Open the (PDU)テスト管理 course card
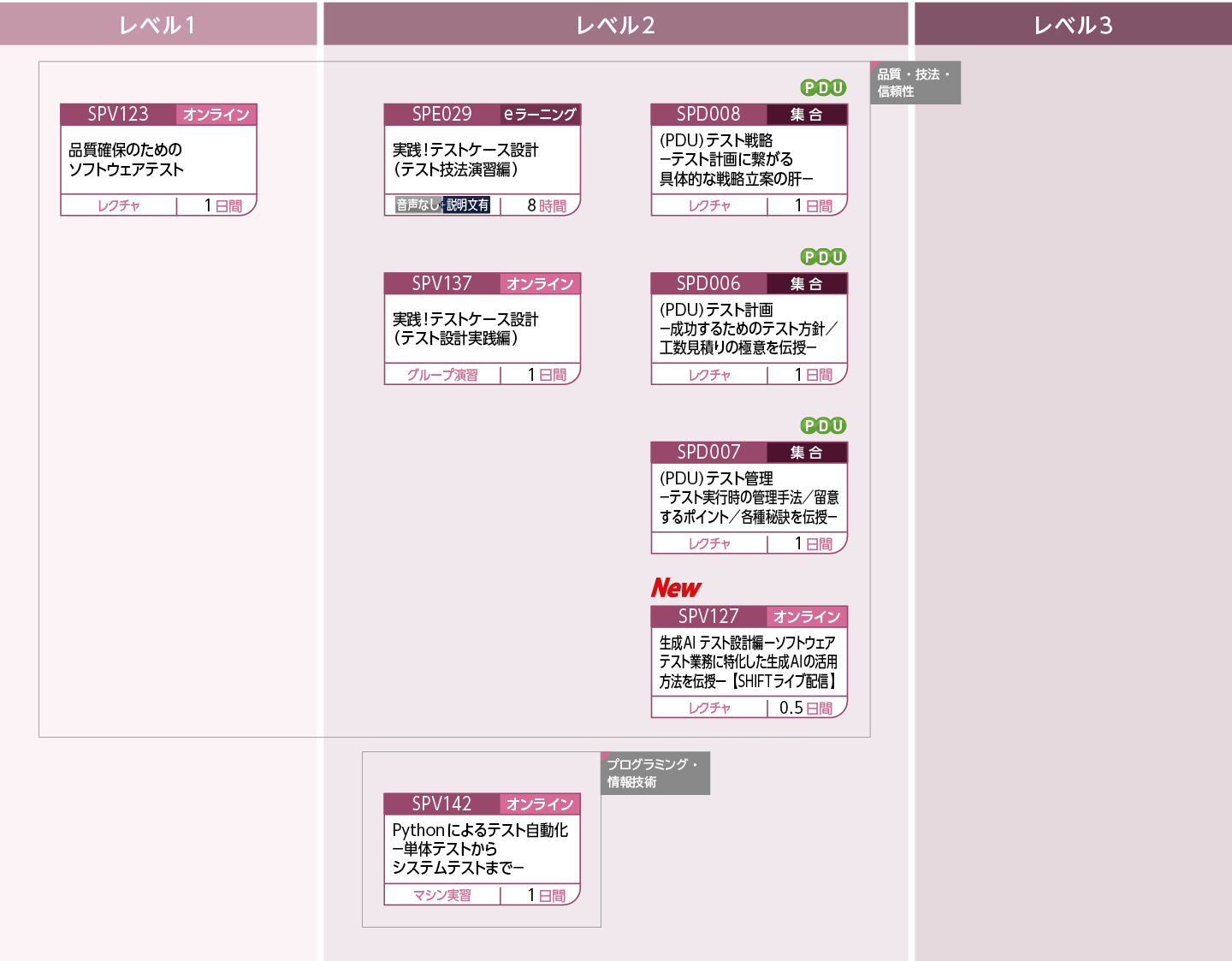Image resolution: width=1232 pixels, height=961 pixels. tap(748, 497)
